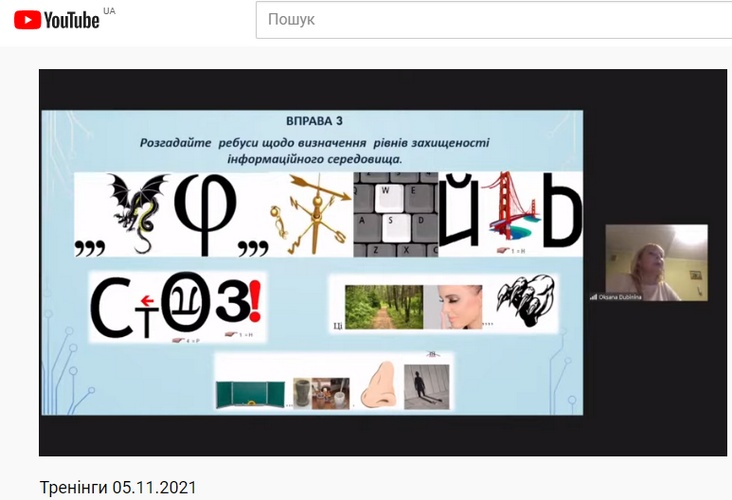Screen dimensions: 732x500
Task: Click the green chalkboard image
Action: (250, 394)
